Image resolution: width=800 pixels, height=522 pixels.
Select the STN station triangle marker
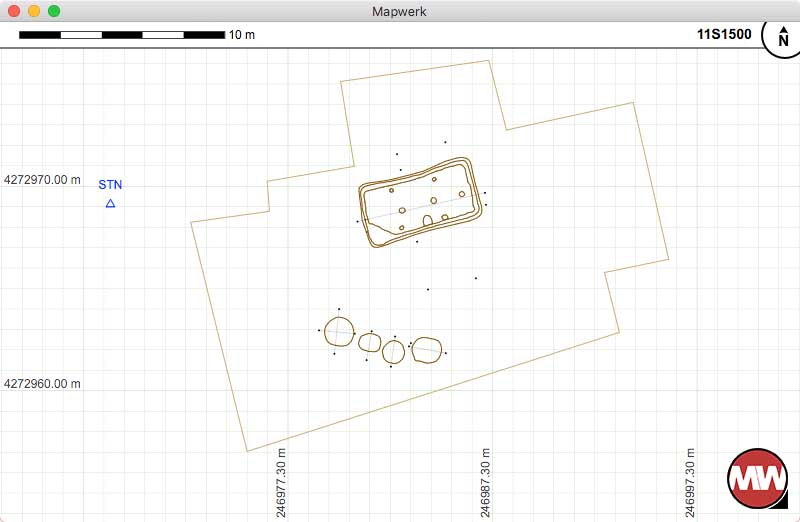click(x=110, y=204)
